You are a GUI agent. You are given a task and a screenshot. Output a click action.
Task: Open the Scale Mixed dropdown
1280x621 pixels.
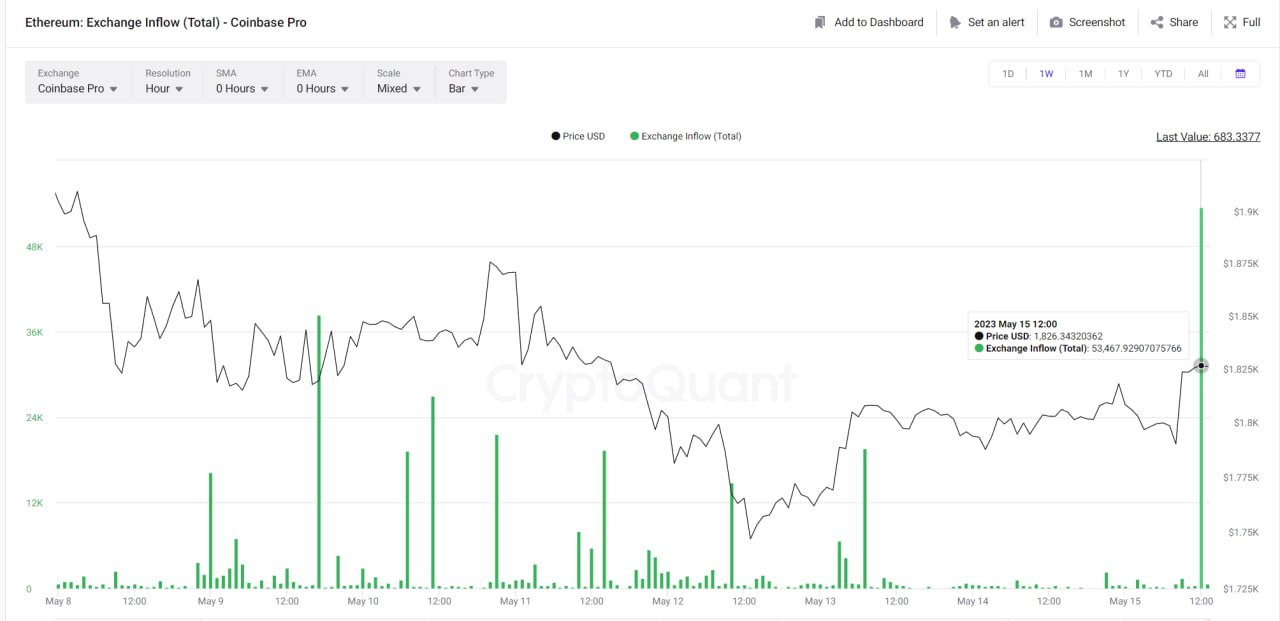tap(399, 82)
